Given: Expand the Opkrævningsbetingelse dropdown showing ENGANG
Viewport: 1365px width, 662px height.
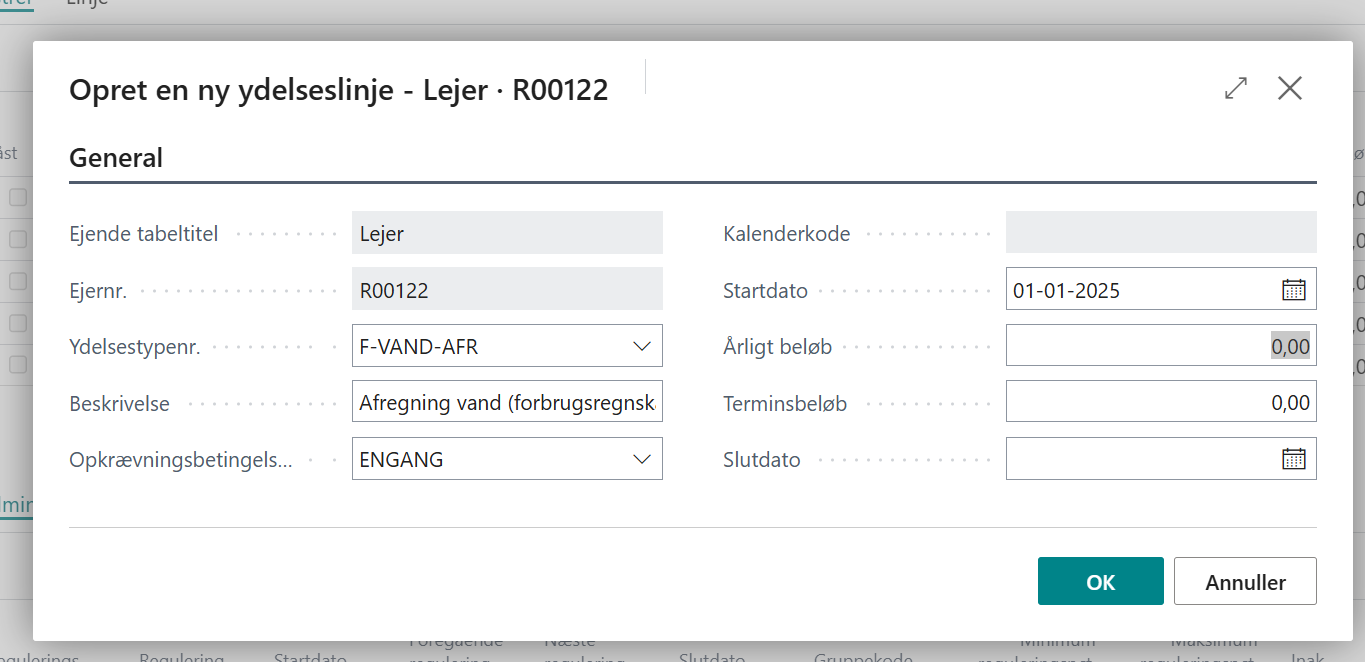Looking at the screenshot, I should [642, 459].
